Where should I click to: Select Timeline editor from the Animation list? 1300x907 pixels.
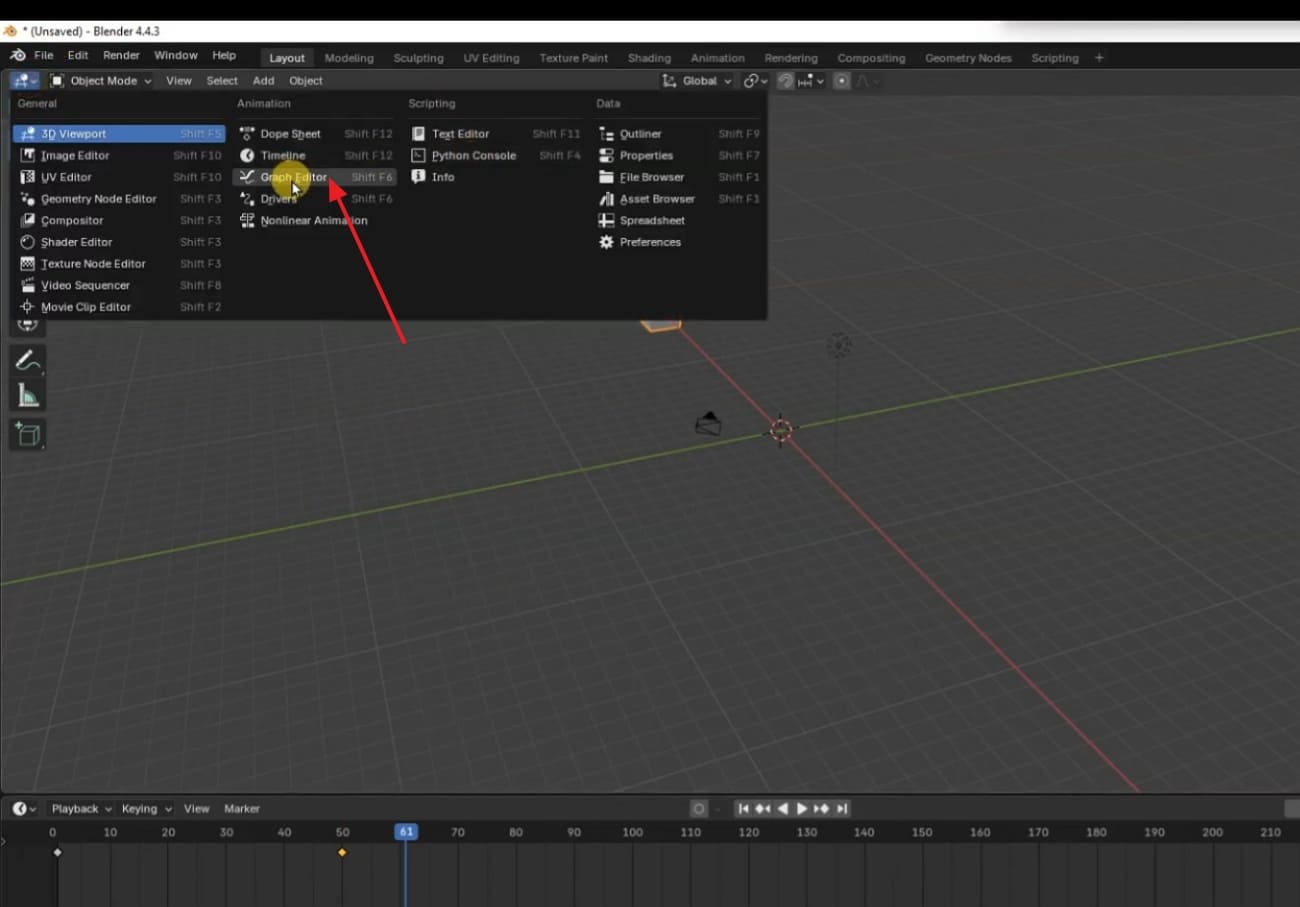[315, 155]
